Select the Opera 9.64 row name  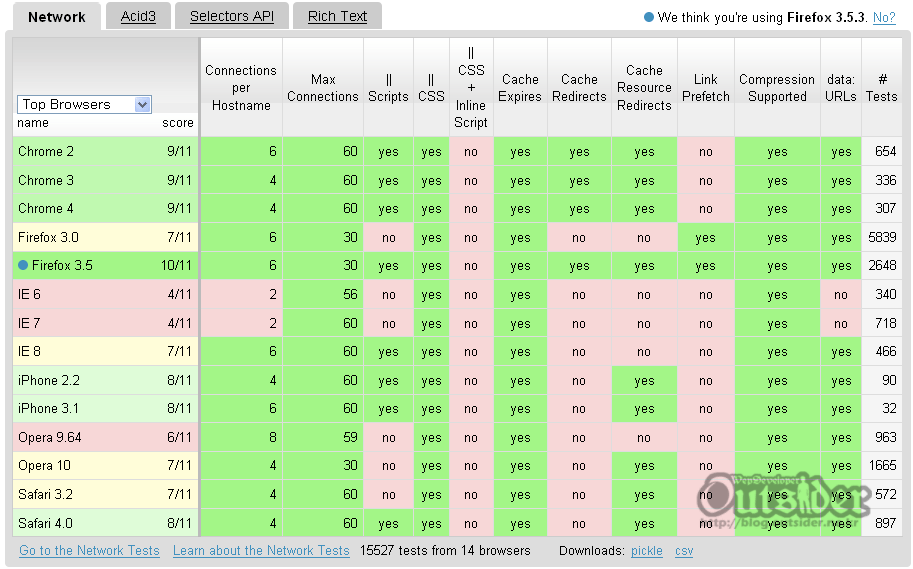point(49,437)
